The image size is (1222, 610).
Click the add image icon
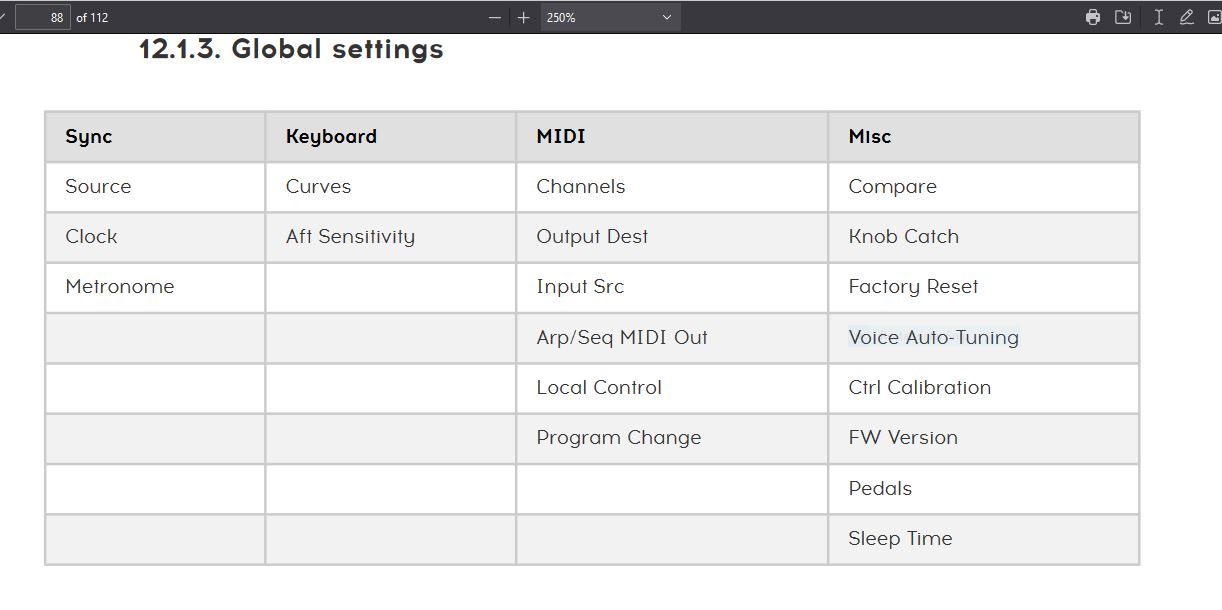point(1214,17)
